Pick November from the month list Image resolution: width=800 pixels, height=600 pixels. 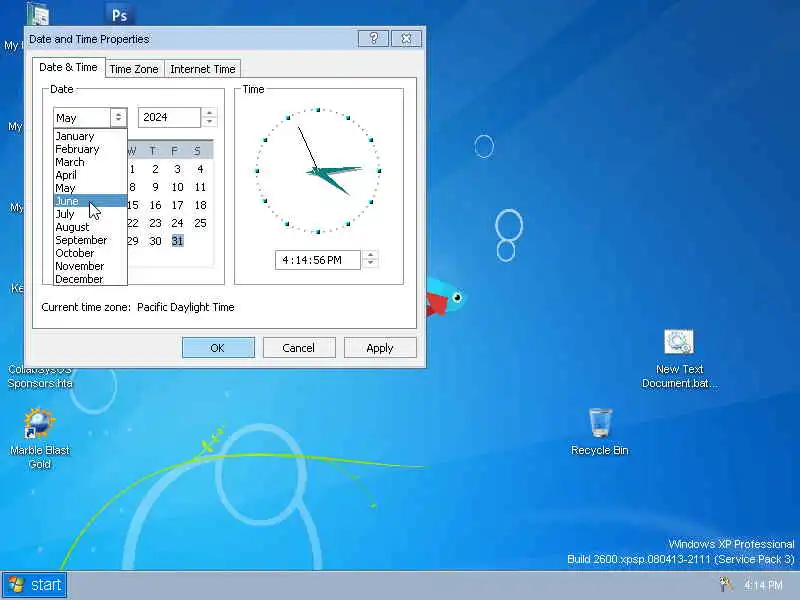(90, 266)
